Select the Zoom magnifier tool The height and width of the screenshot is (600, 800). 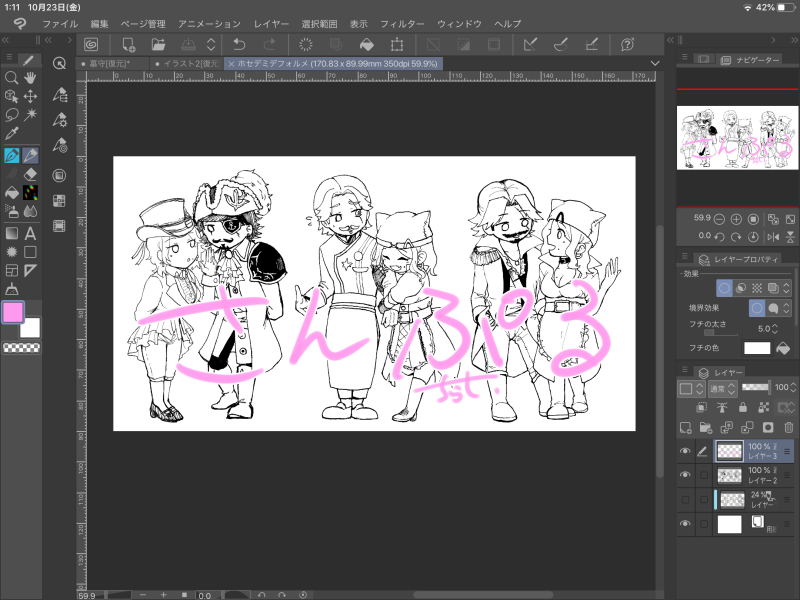click(x=11, y=78)
